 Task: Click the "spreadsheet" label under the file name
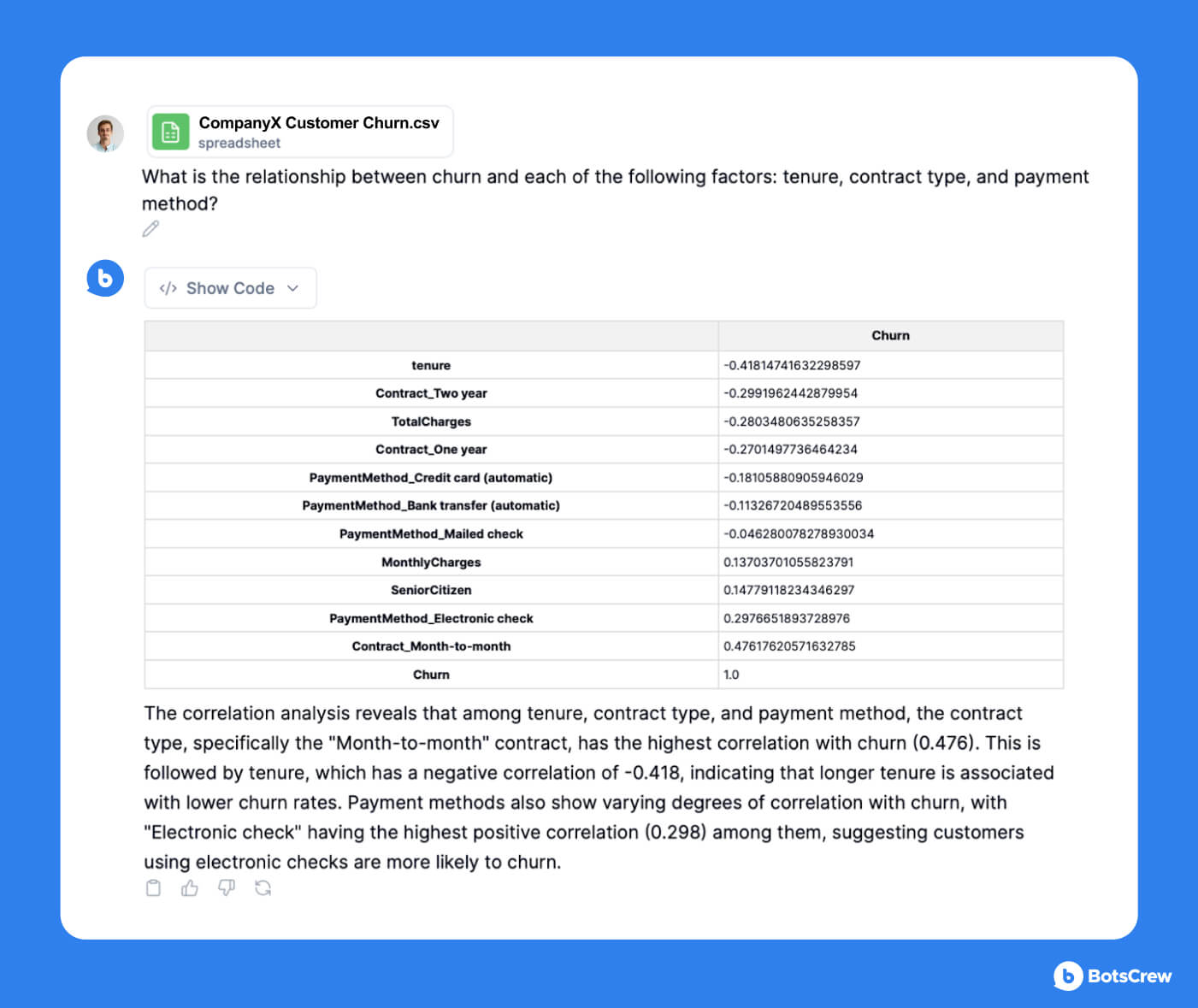(x=239, y=143)
